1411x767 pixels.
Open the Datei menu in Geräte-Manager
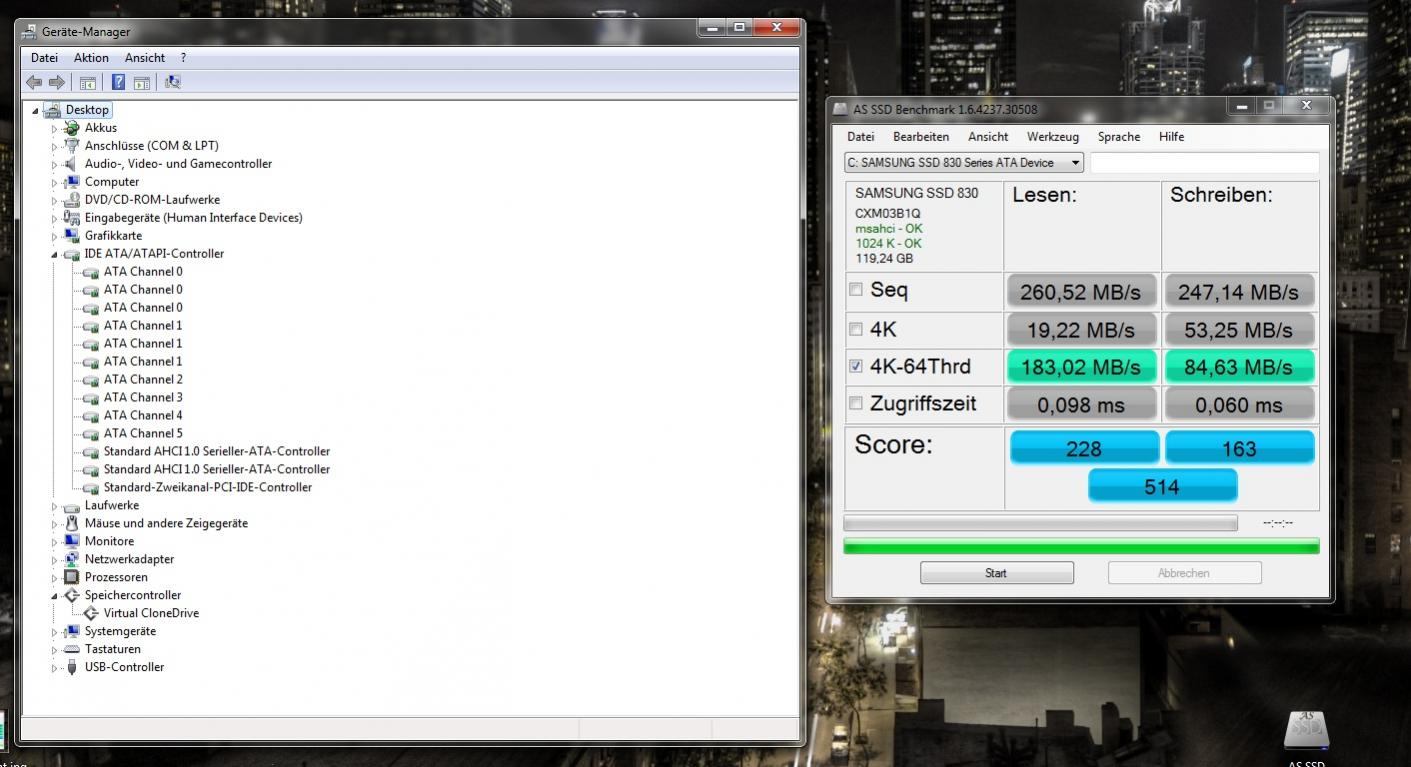tap(44, 58)
